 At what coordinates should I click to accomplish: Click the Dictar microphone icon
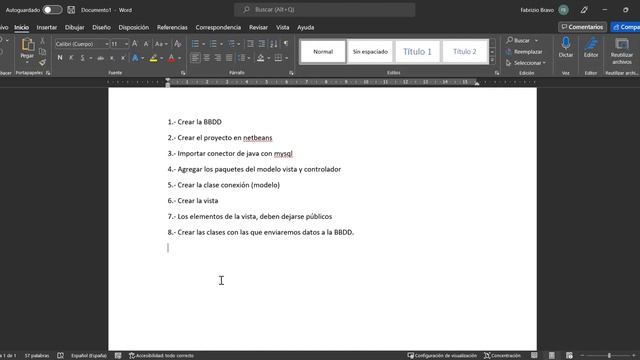[x=566, y=43]
